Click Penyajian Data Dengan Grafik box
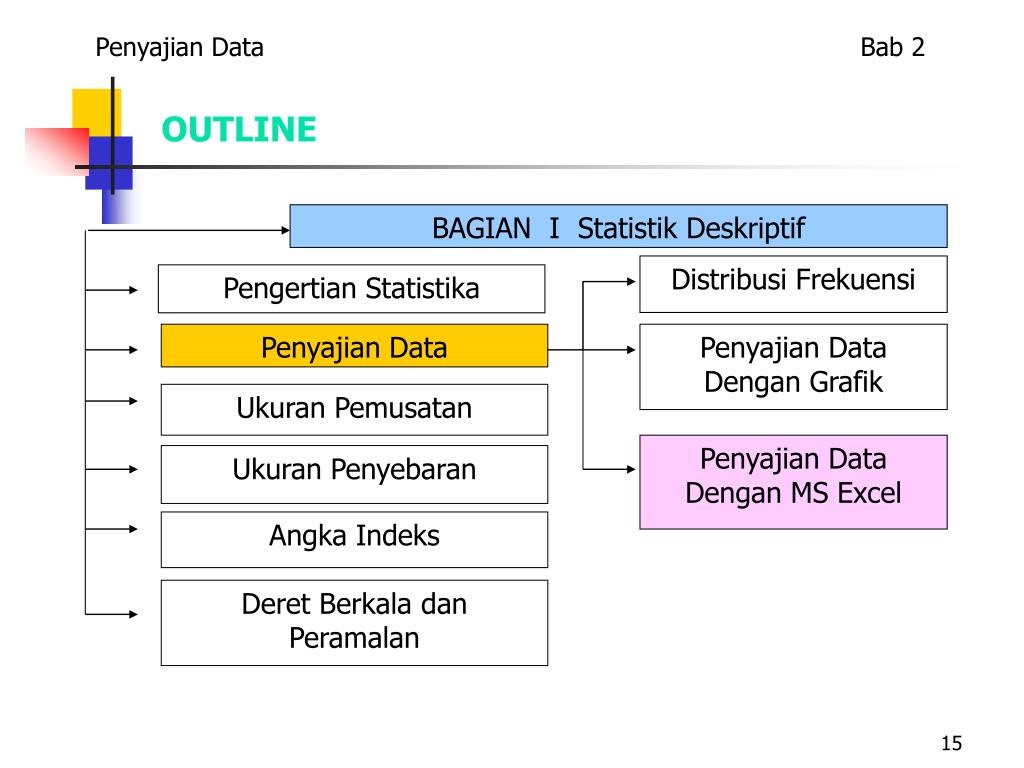This screenshot has height=768, width=1024. (793, 366)
